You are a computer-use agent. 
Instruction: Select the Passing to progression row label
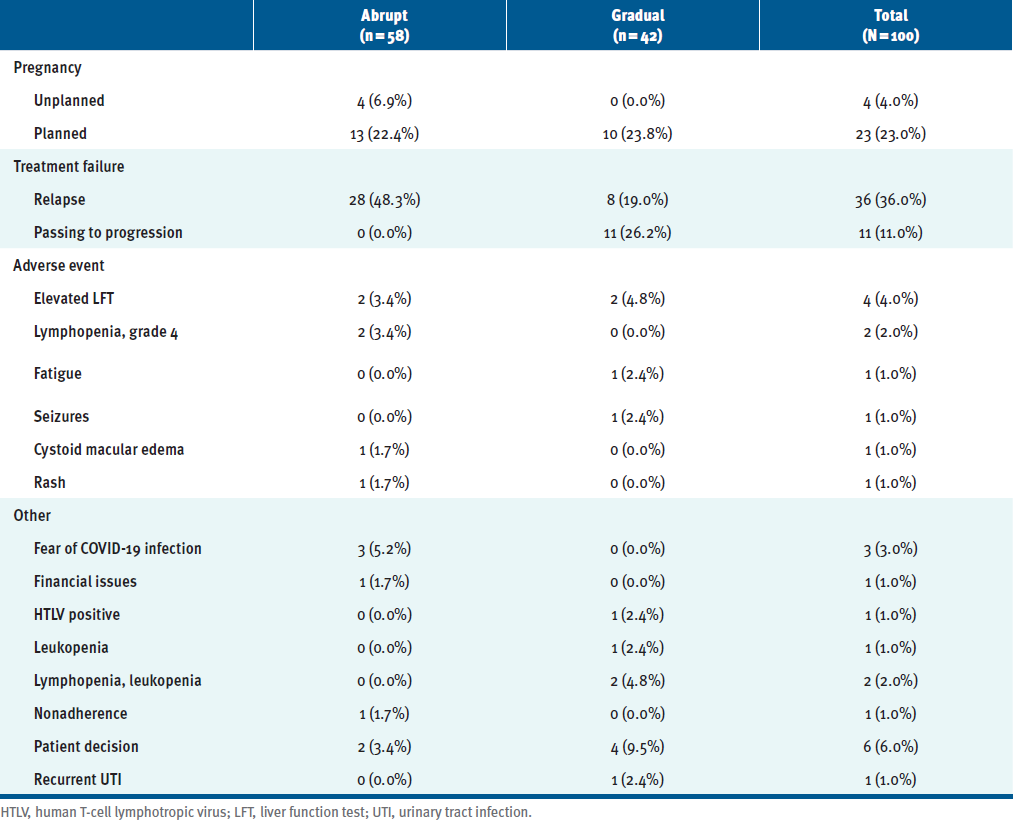pos(108,233)
